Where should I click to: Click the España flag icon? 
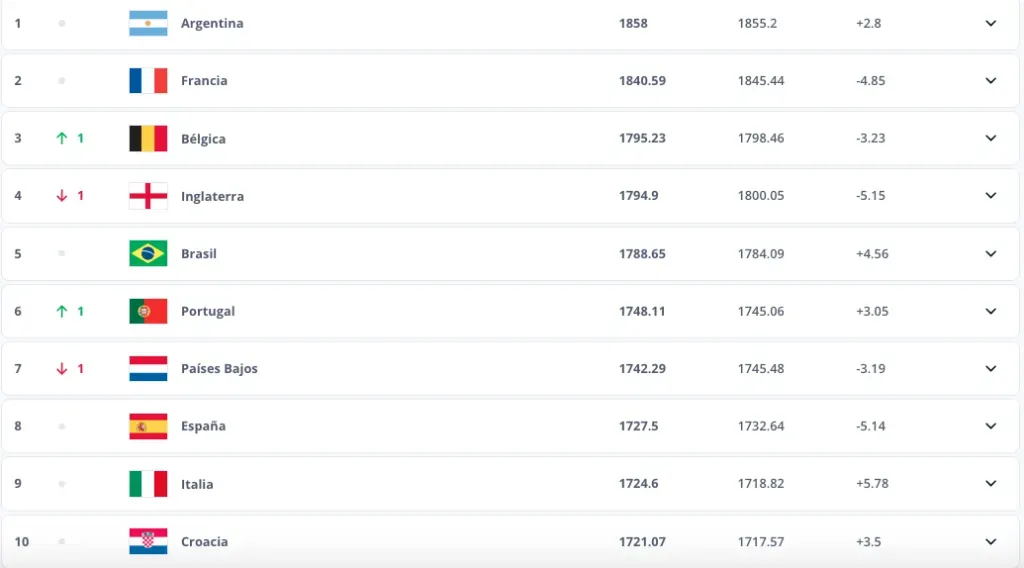pyautogui.click(x=148, y=426)
